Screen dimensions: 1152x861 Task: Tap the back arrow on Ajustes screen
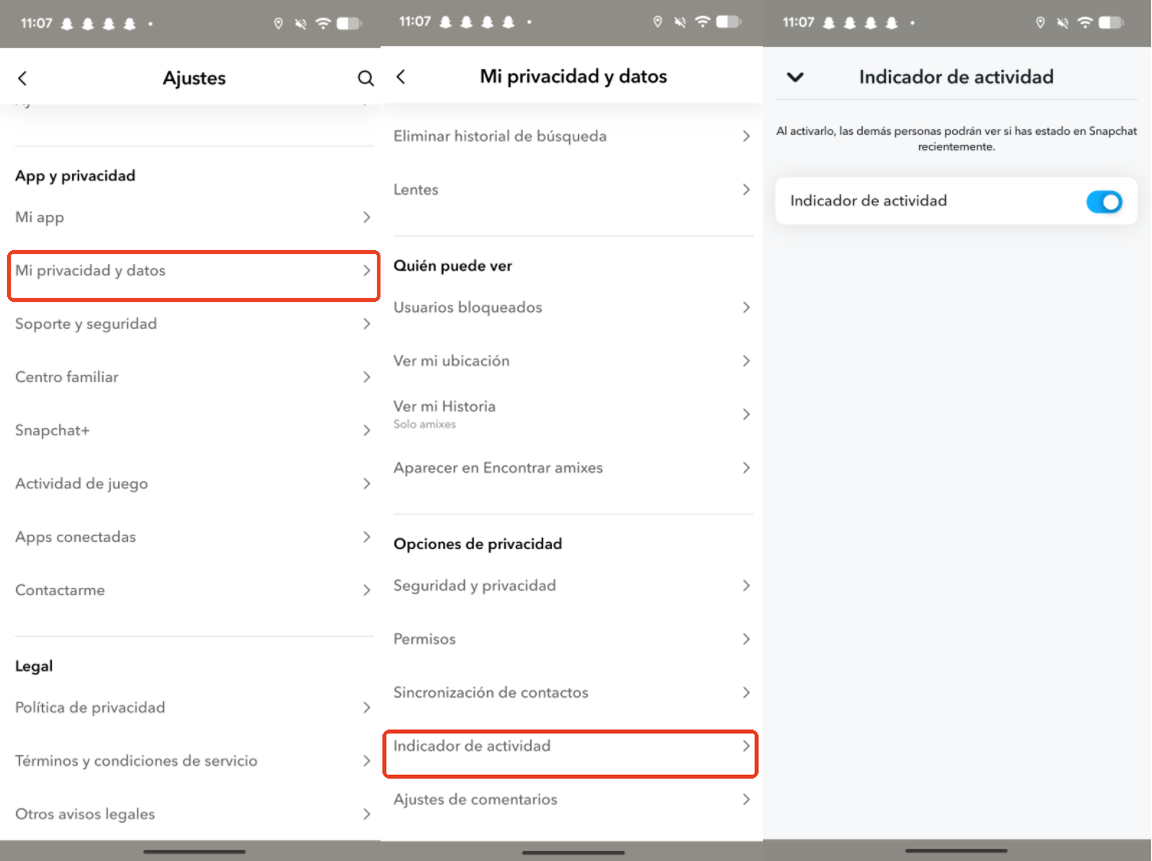click(23, 78)
